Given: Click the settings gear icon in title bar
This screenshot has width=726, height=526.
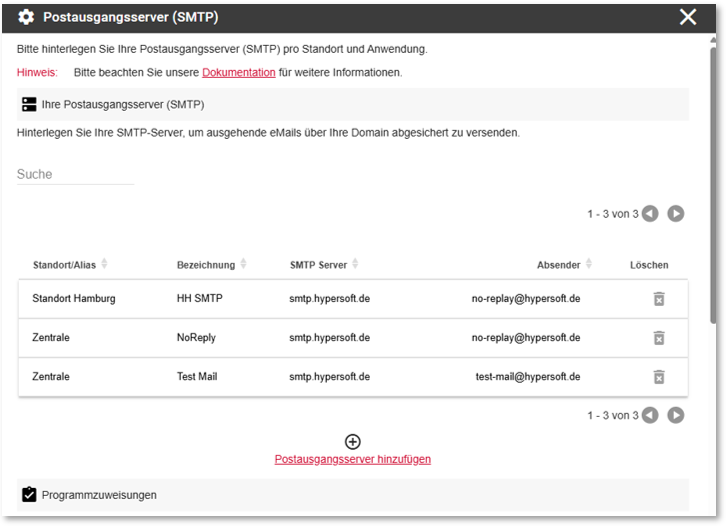Looking at the screenshot, I should [x=26, y=17].
